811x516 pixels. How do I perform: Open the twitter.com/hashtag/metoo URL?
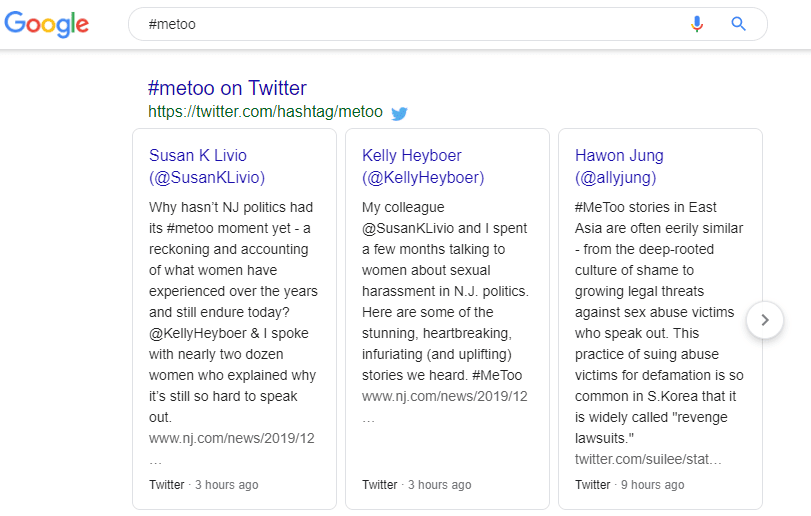(265, 112)
